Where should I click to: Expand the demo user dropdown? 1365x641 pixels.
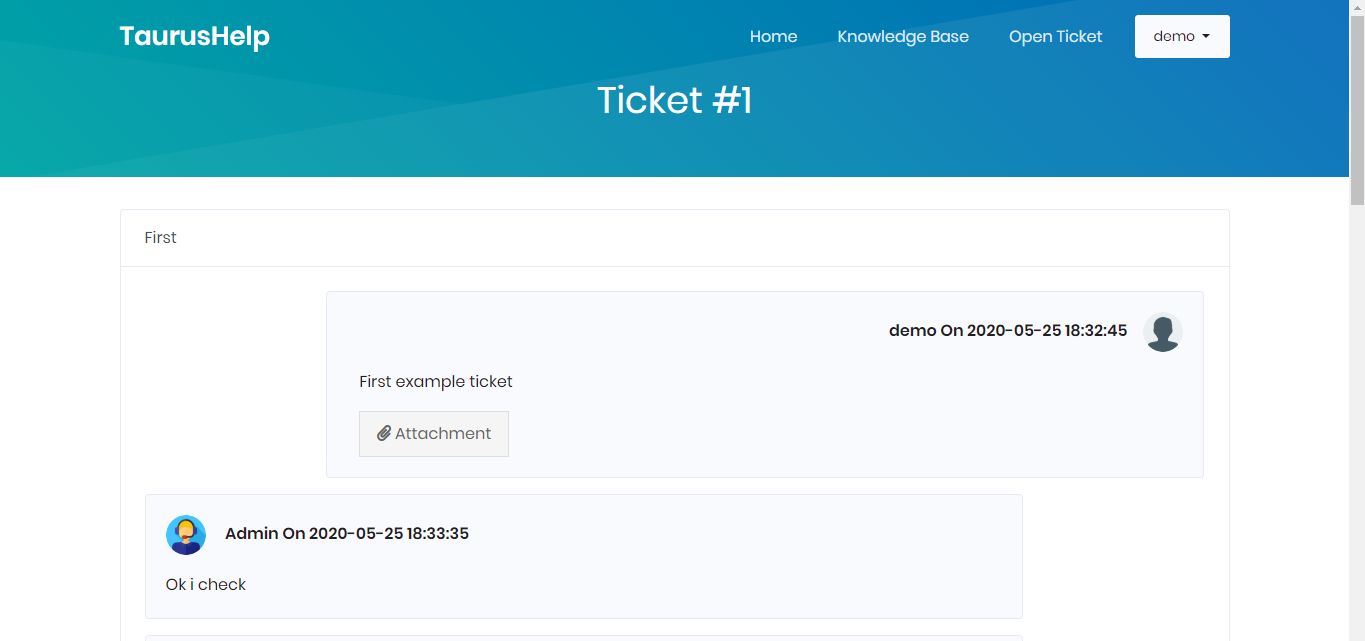1174,37
